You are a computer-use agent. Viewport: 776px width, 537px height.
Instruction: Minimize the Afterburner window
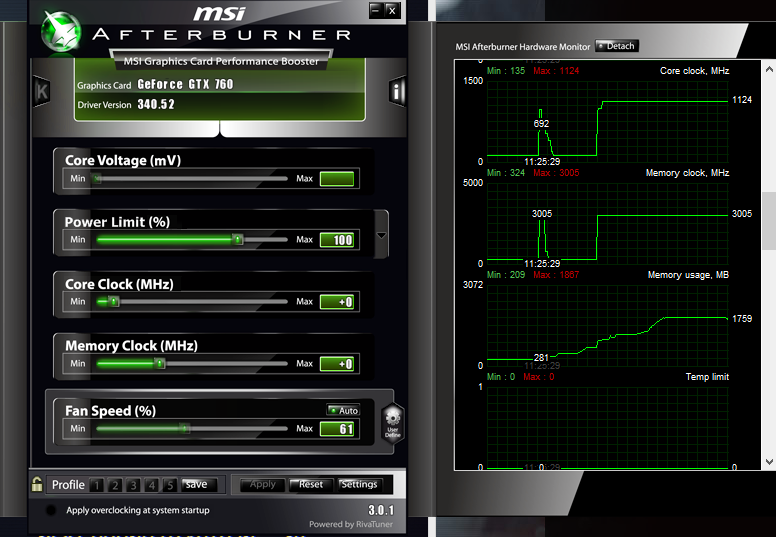376,10
